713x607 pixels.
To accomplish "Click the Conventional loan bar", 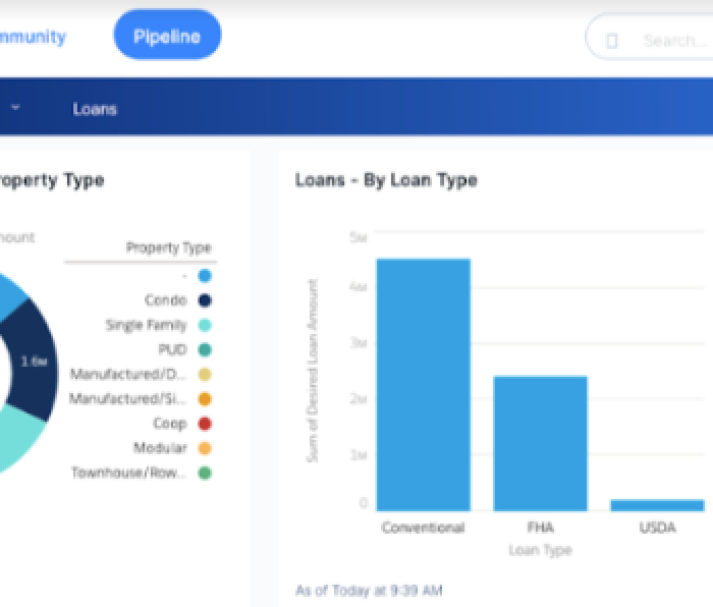I will [423, 385].
